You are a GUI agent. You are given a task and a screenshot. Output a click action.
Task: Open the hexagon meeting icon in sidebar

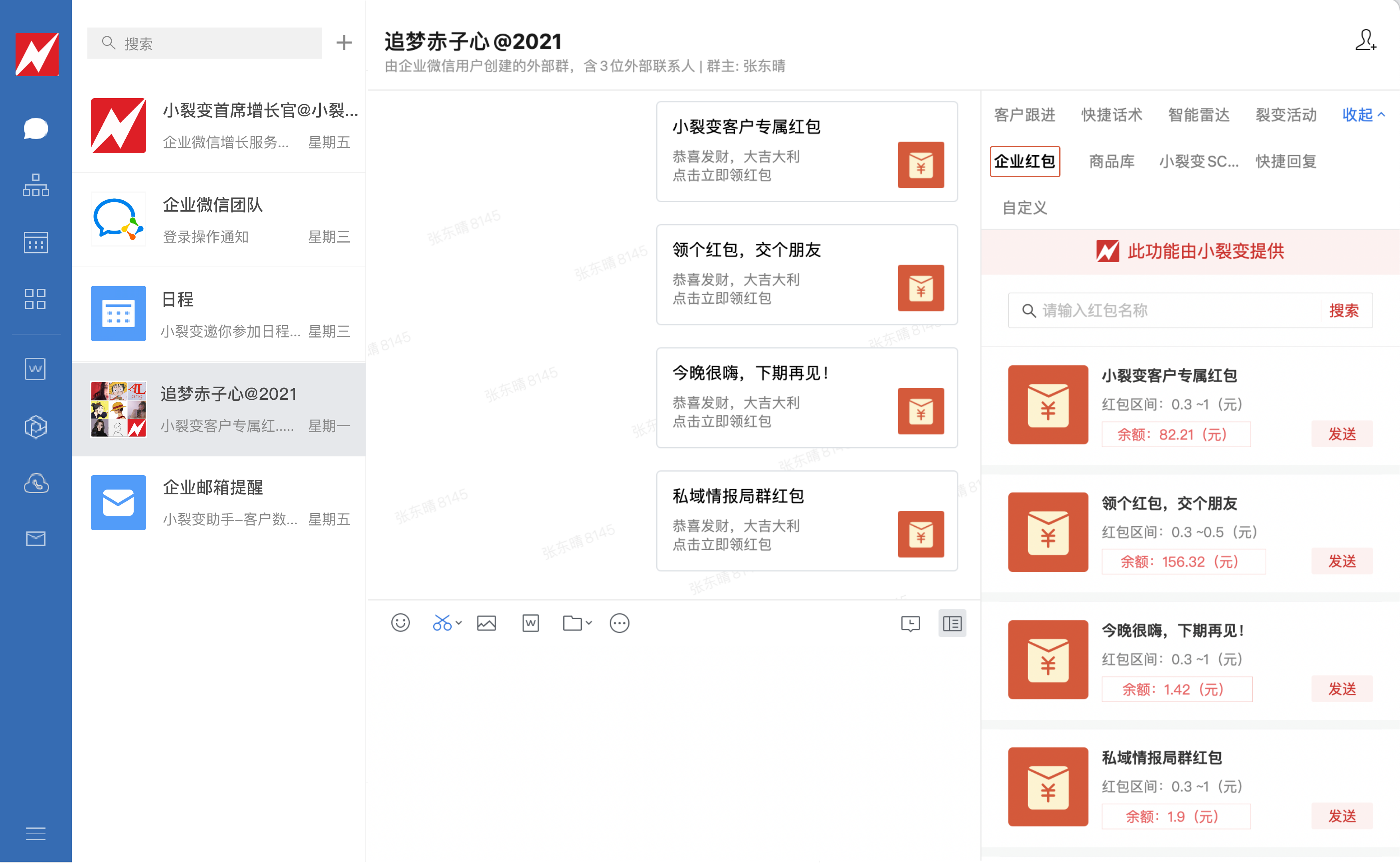click(36, 427)
